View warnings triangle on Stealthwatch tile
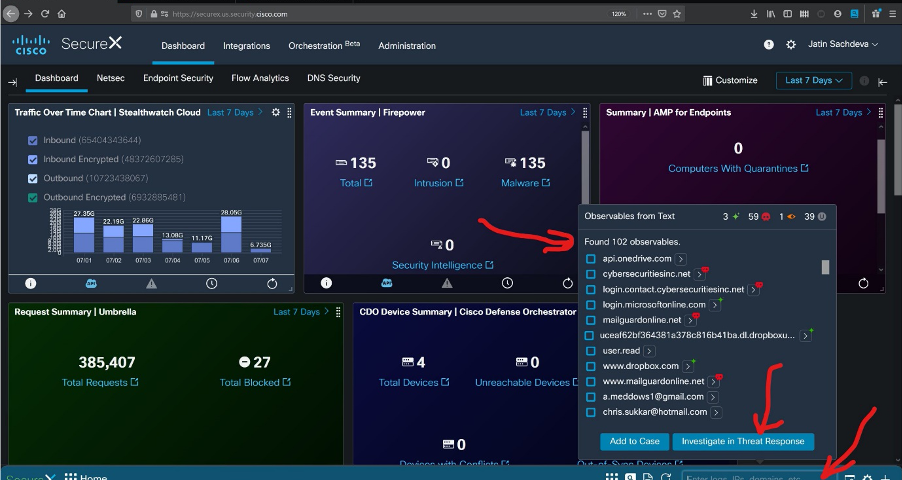Screen dimensions: 902x480 click(151, 283)
